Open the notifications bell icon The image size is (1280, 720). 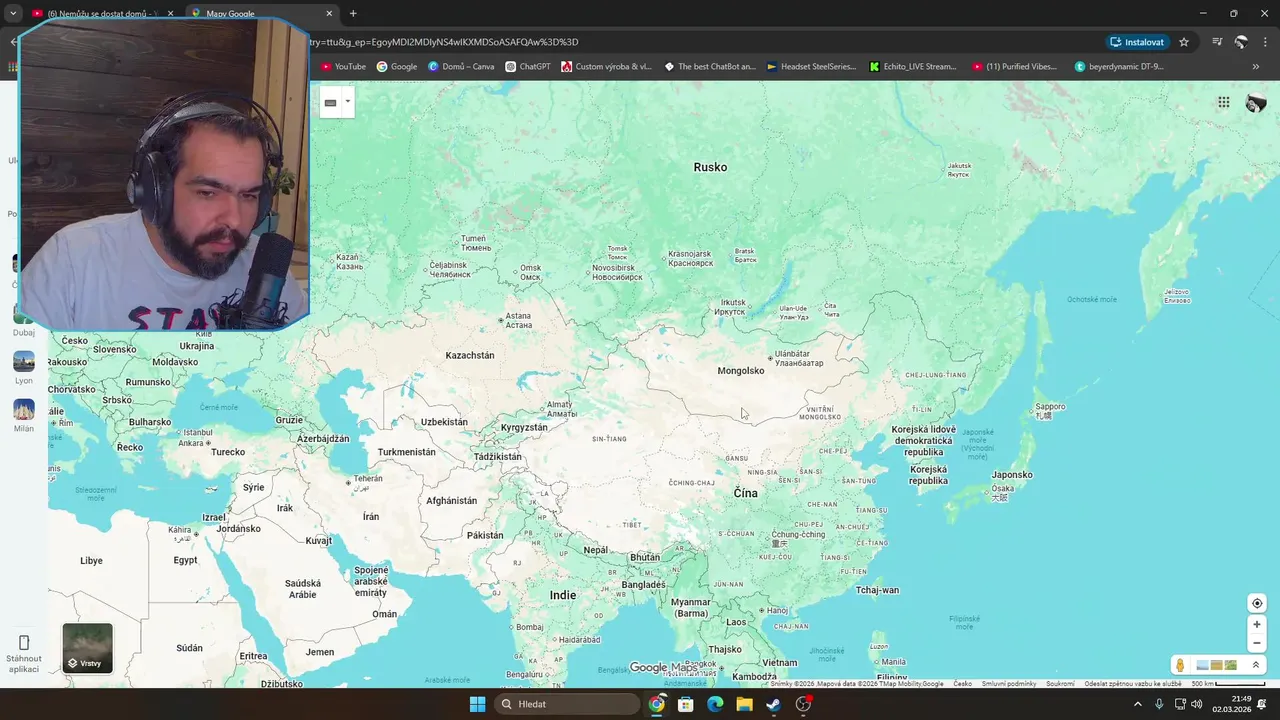(x=1262, y=704)
